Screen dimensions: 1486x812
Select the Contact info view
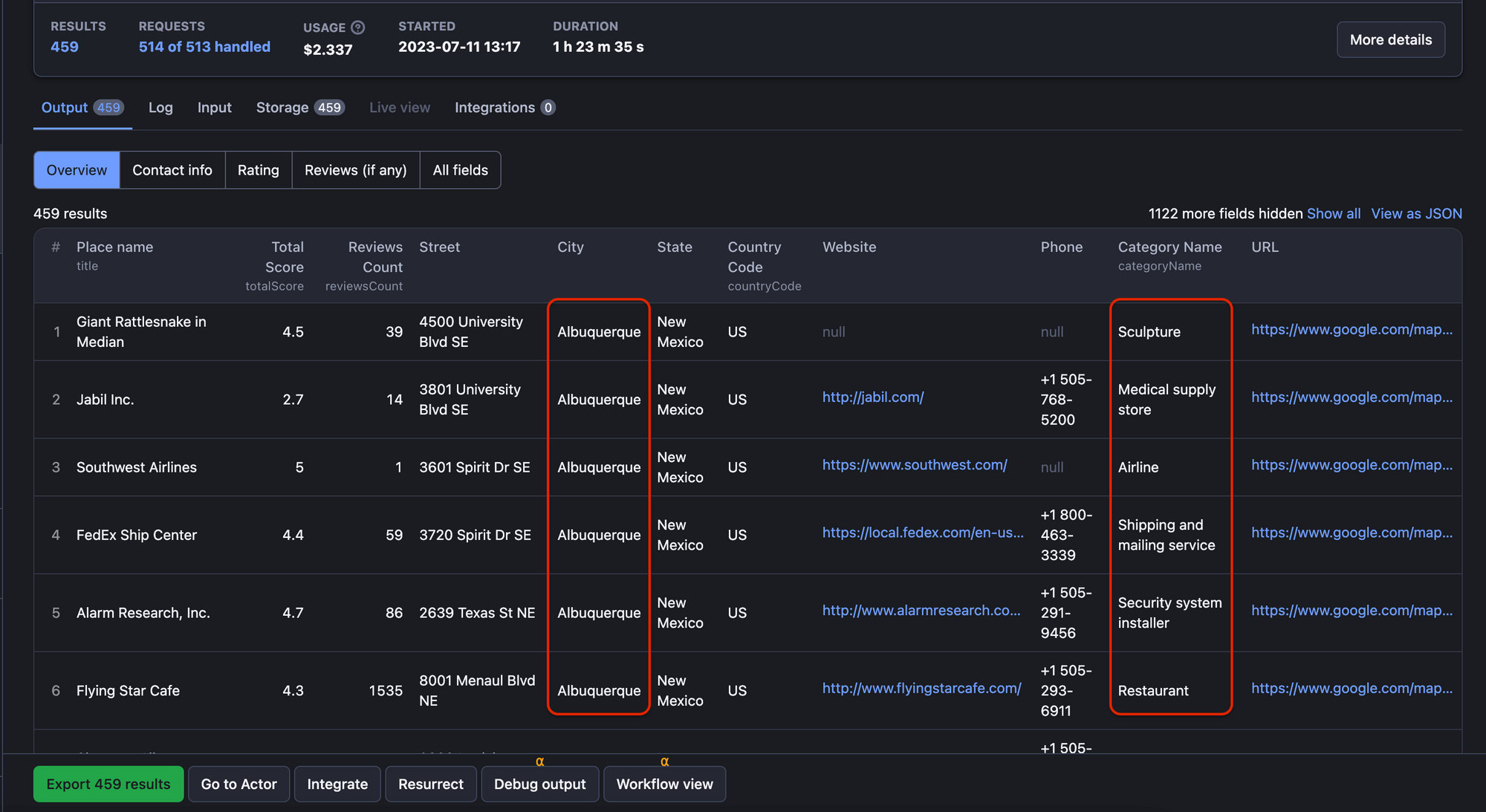(x=172, y=170)
